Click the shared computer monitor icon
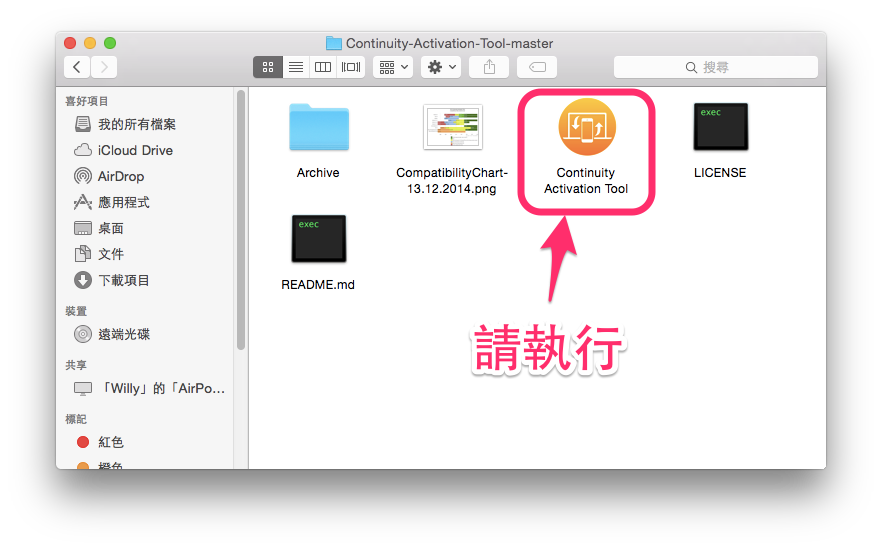This screenshot has width=882, height=549. pos(83,388)
